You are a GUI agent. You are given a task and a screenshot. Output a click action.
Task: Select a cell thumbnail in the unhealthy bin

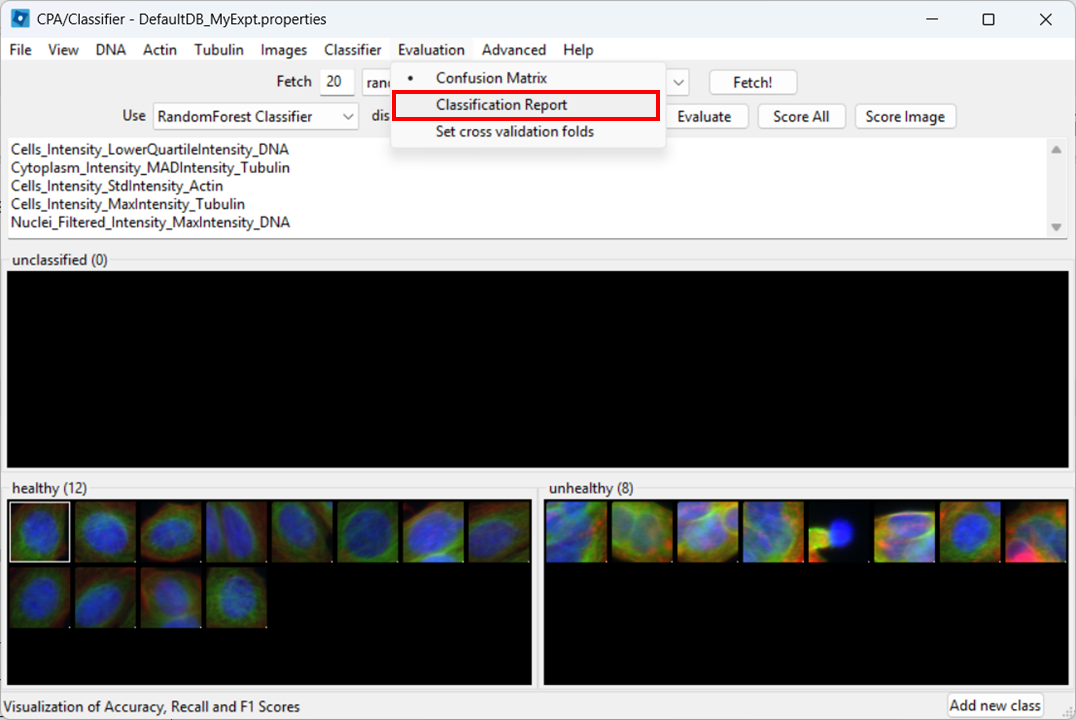576,532
